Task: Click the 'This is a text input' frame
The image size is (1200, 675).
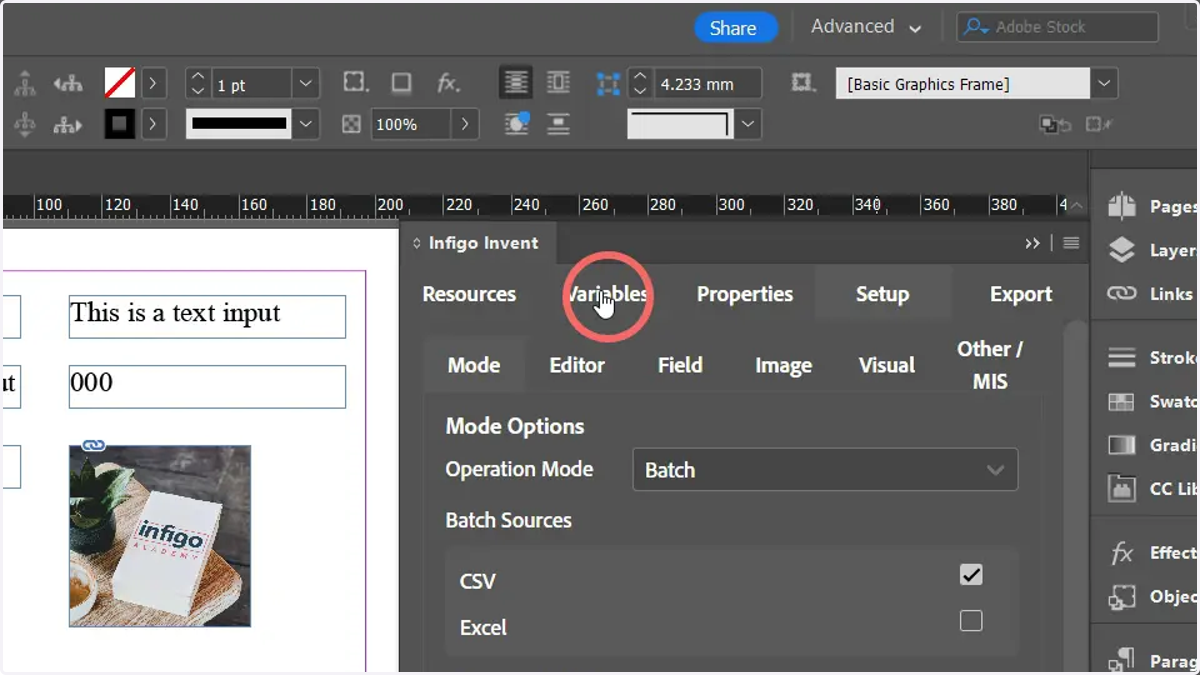Action: (207, 316)
